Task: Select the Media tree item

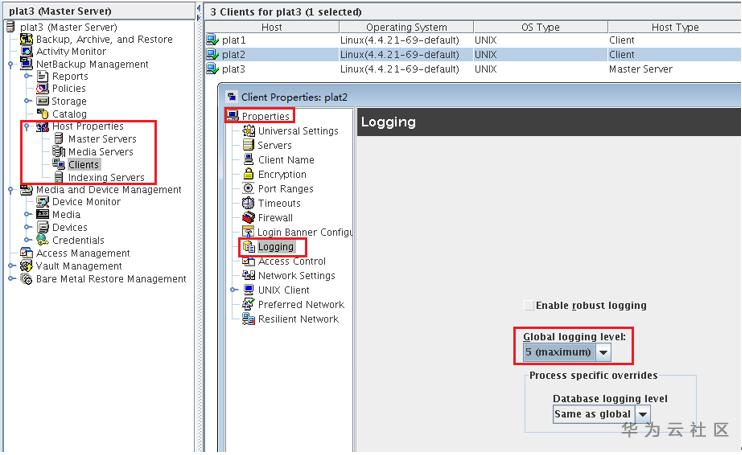Action: click(66, 214)
